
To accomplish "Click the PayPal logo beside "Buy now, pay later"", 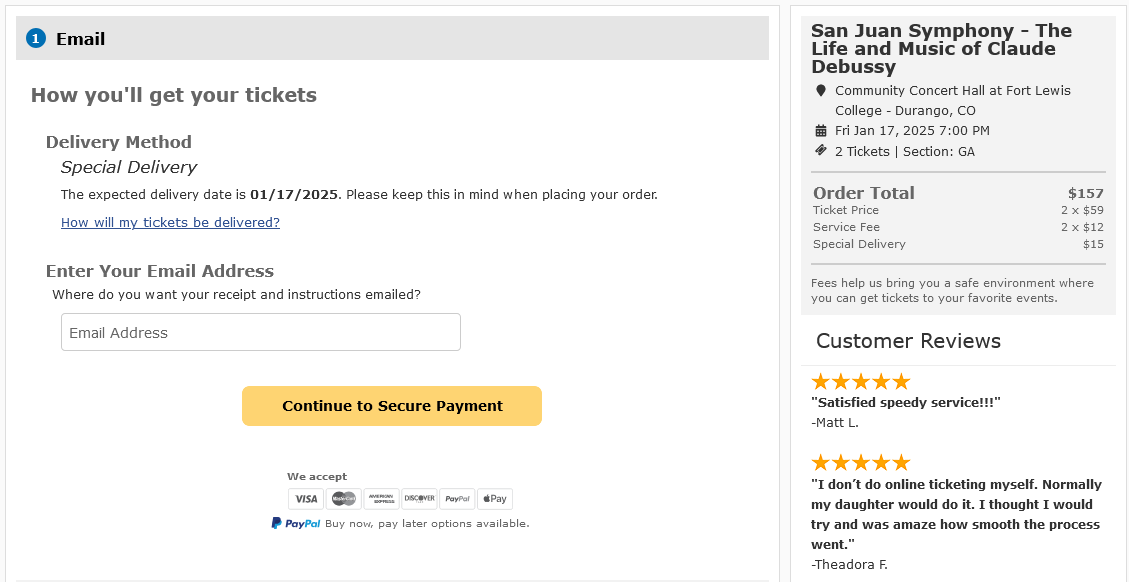I will 296,523.
